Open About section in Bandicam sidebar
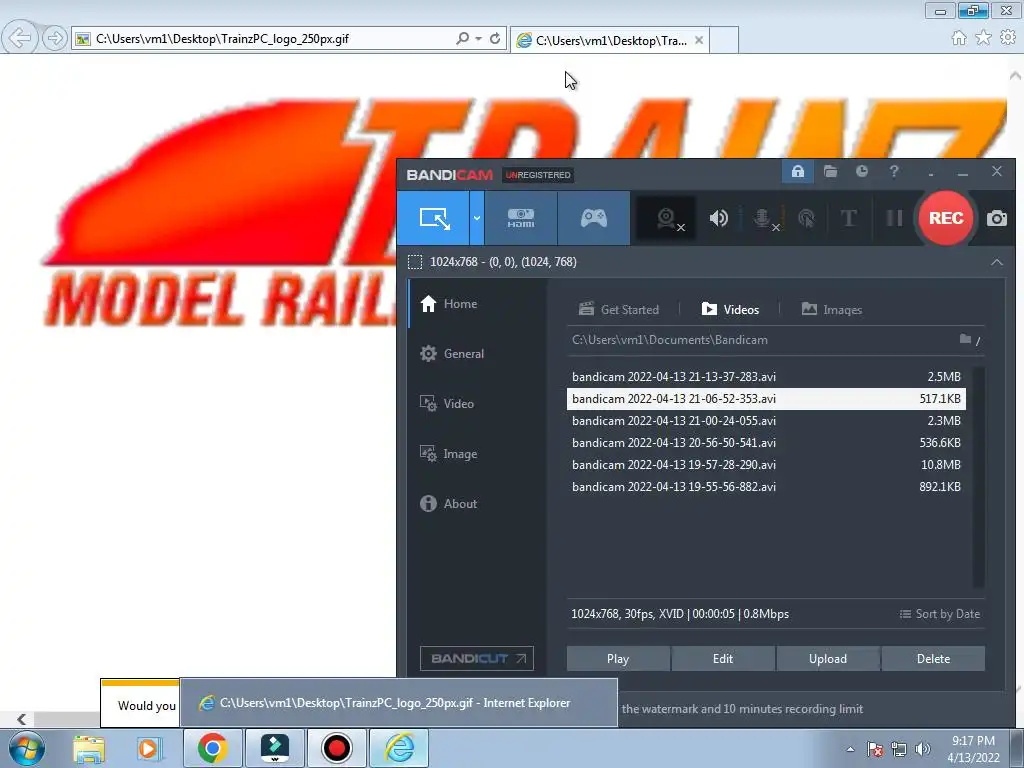Viewport: 1024px width, 768px height. coord(449,504)
